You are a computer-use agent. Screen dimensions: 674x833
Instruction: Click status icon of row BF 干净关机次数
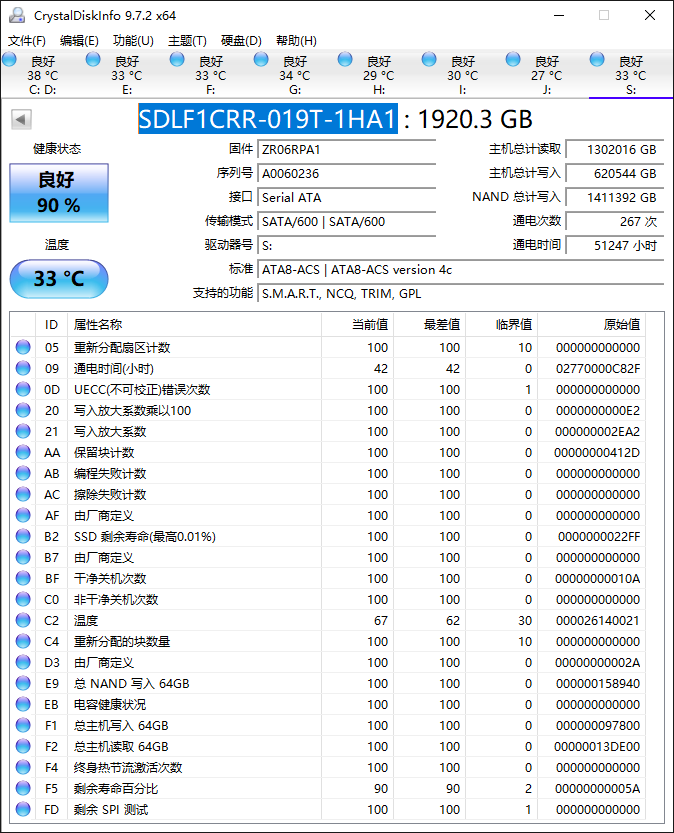coord(23,579)
